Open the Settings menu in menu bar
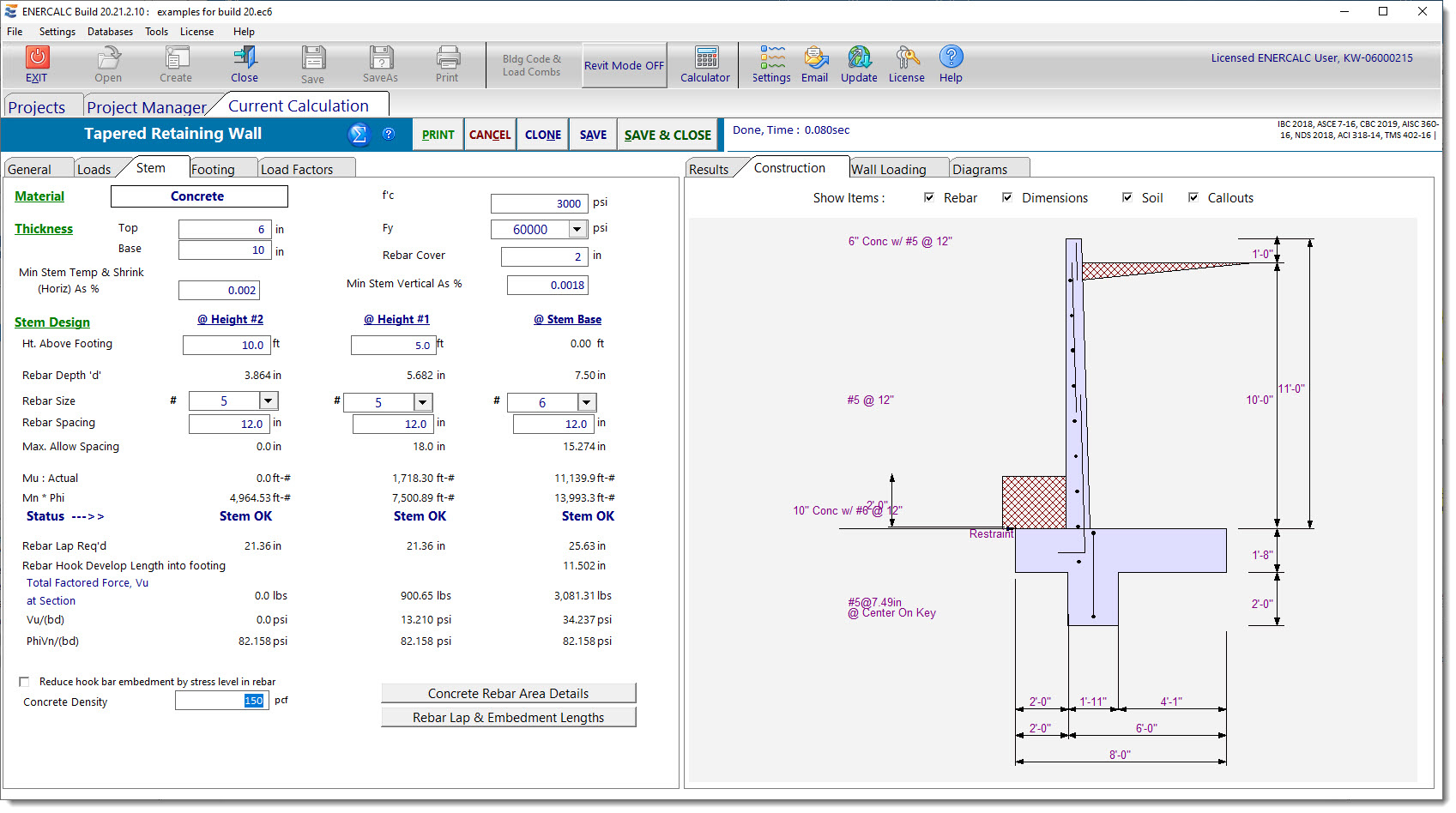 (57, 32)
